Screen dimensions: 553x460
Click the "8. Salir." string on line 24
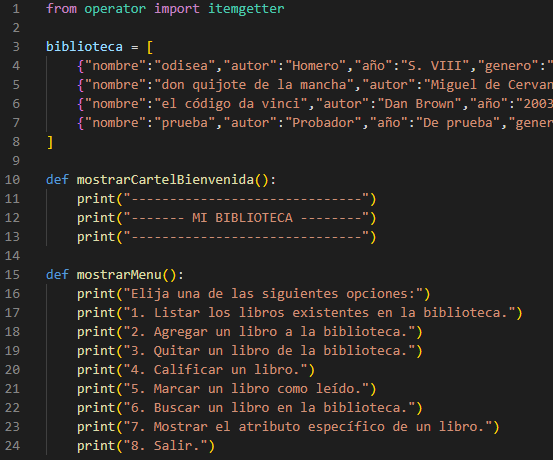pos(165,446)
